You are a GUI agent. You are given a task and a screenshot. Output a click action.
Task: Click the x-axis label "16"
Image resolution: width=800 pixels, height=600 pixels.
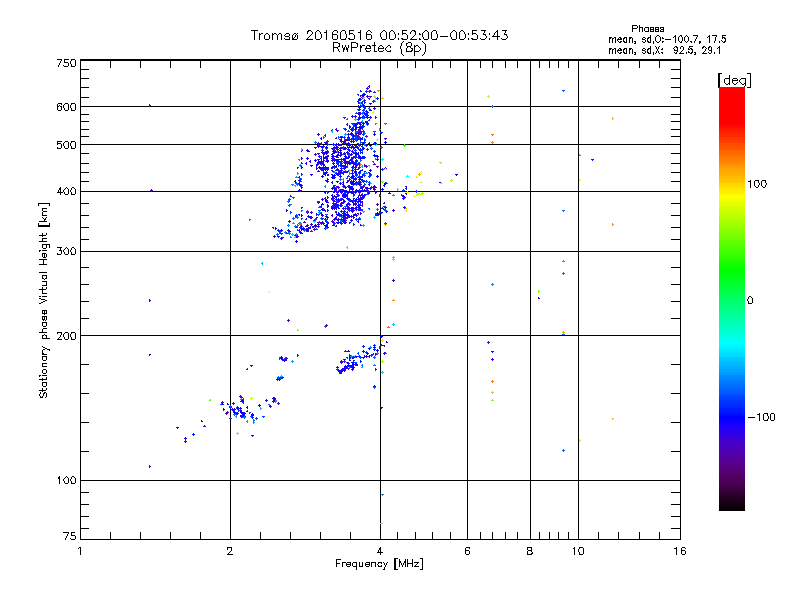[680, 551]
